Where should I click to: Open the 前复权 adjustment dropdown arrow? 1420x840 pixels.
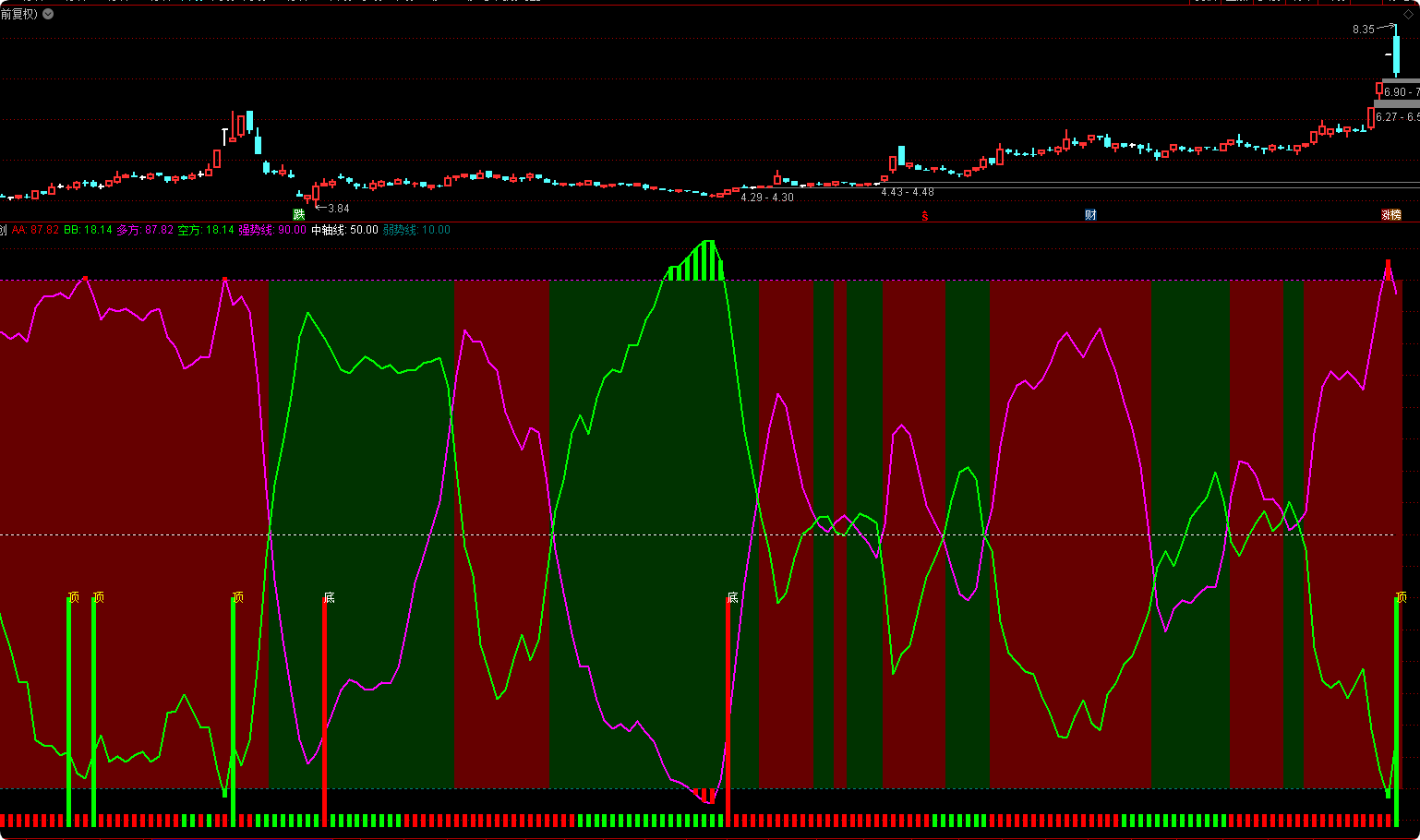[48, 14]
